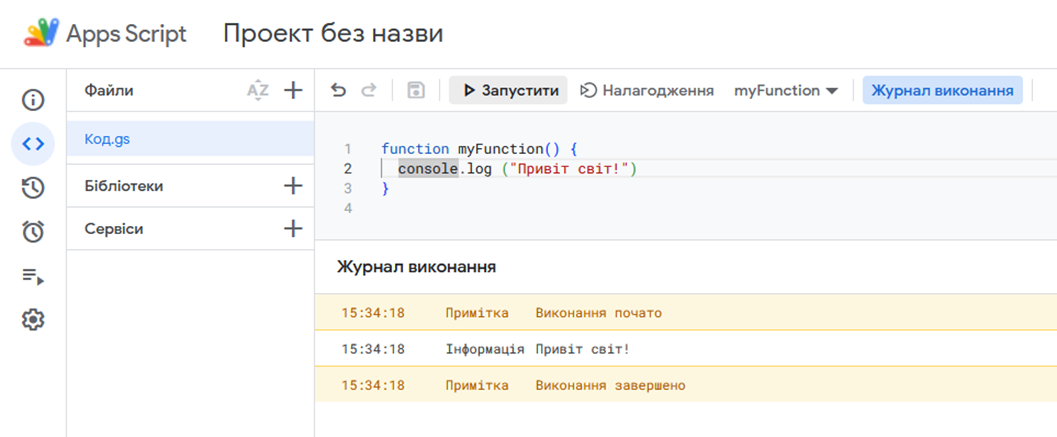Open Project Settings gear icon
The image size is (1057, 437).
pos(33,320)
